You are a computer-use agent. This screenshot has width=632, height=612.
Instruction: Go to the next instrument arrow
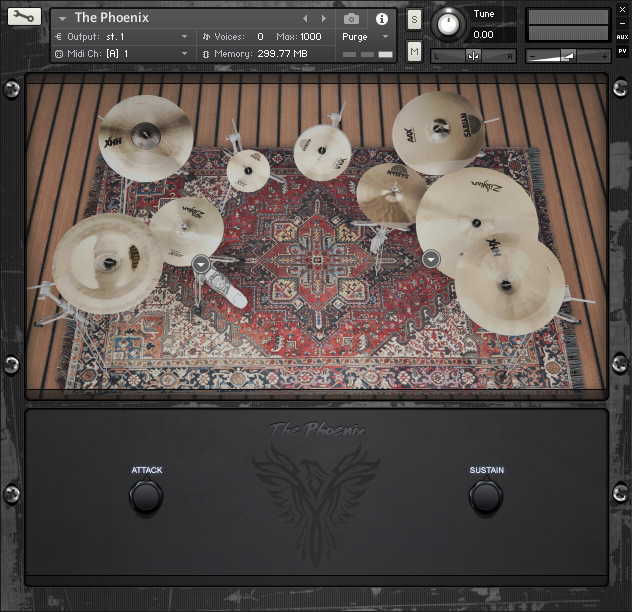point(323,19)
